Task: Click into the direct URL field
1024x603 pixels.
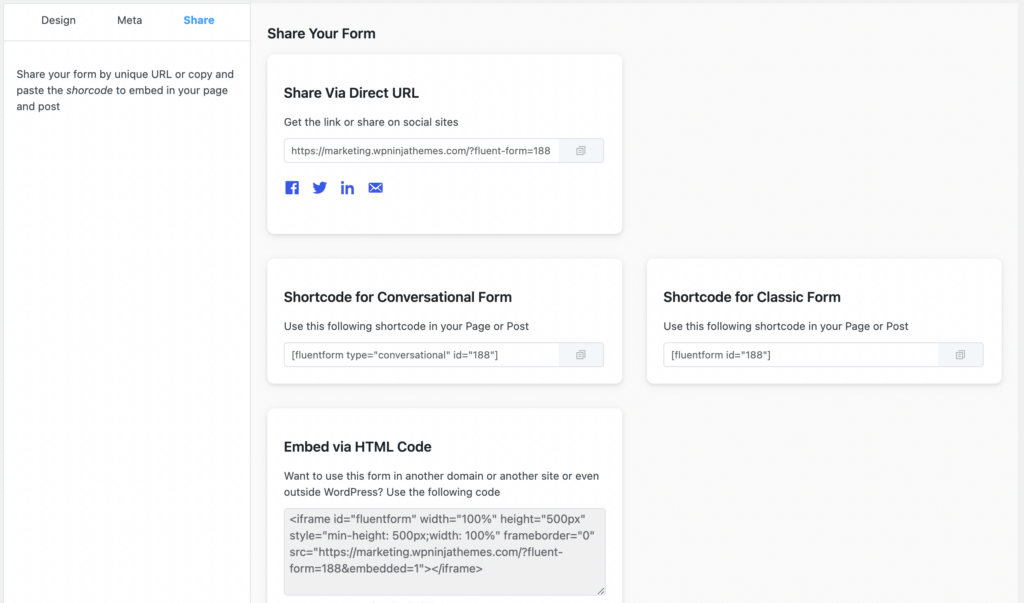Action: pyautogui.click(x=421, y=151)
